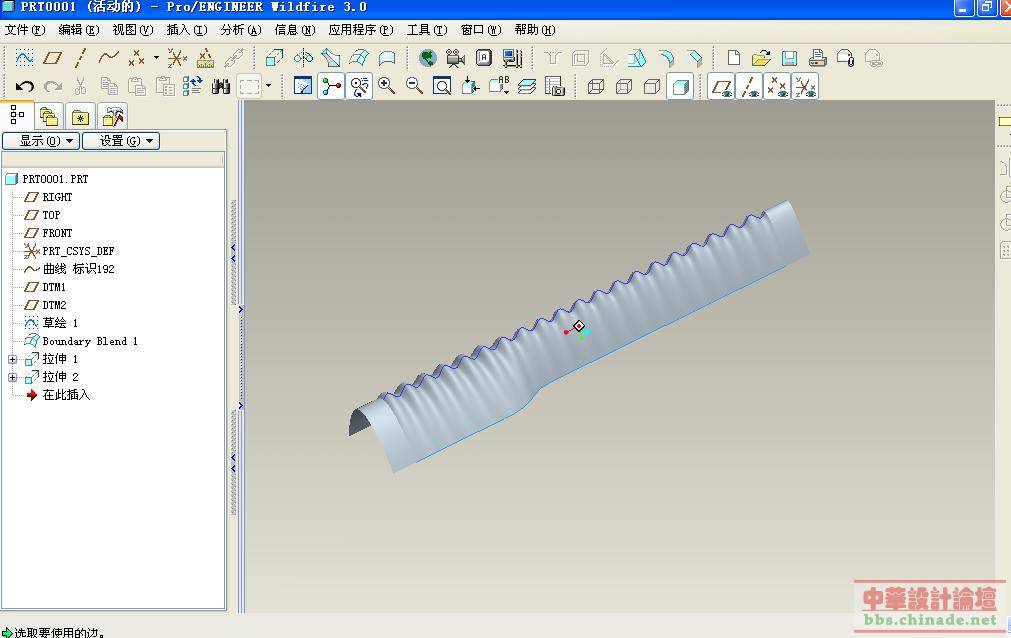This screenshot has height=638, width=1011.
Task: Toggle coordinate systems visibility
Action: (805, 86)
